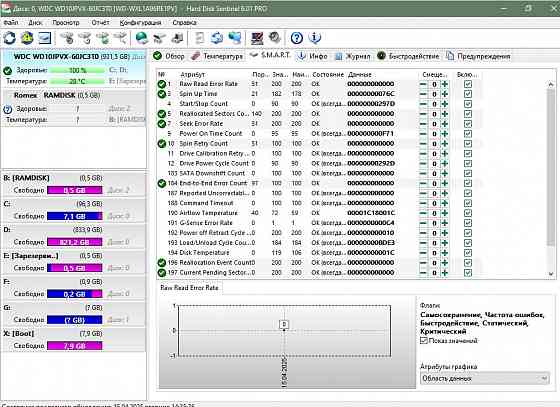Toggle enable checkbox for SATA Downshift Count

468,174
